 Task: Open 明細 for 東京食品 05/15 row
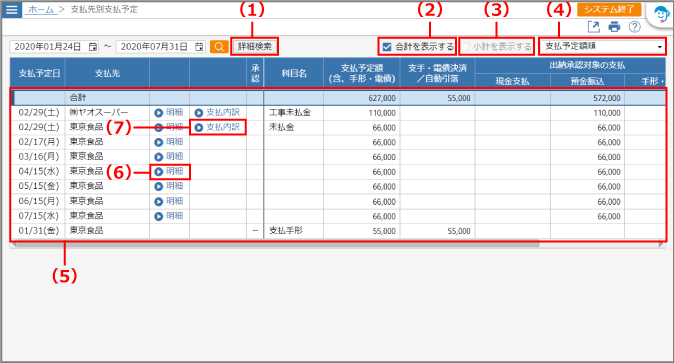click(x=169, y=186)
